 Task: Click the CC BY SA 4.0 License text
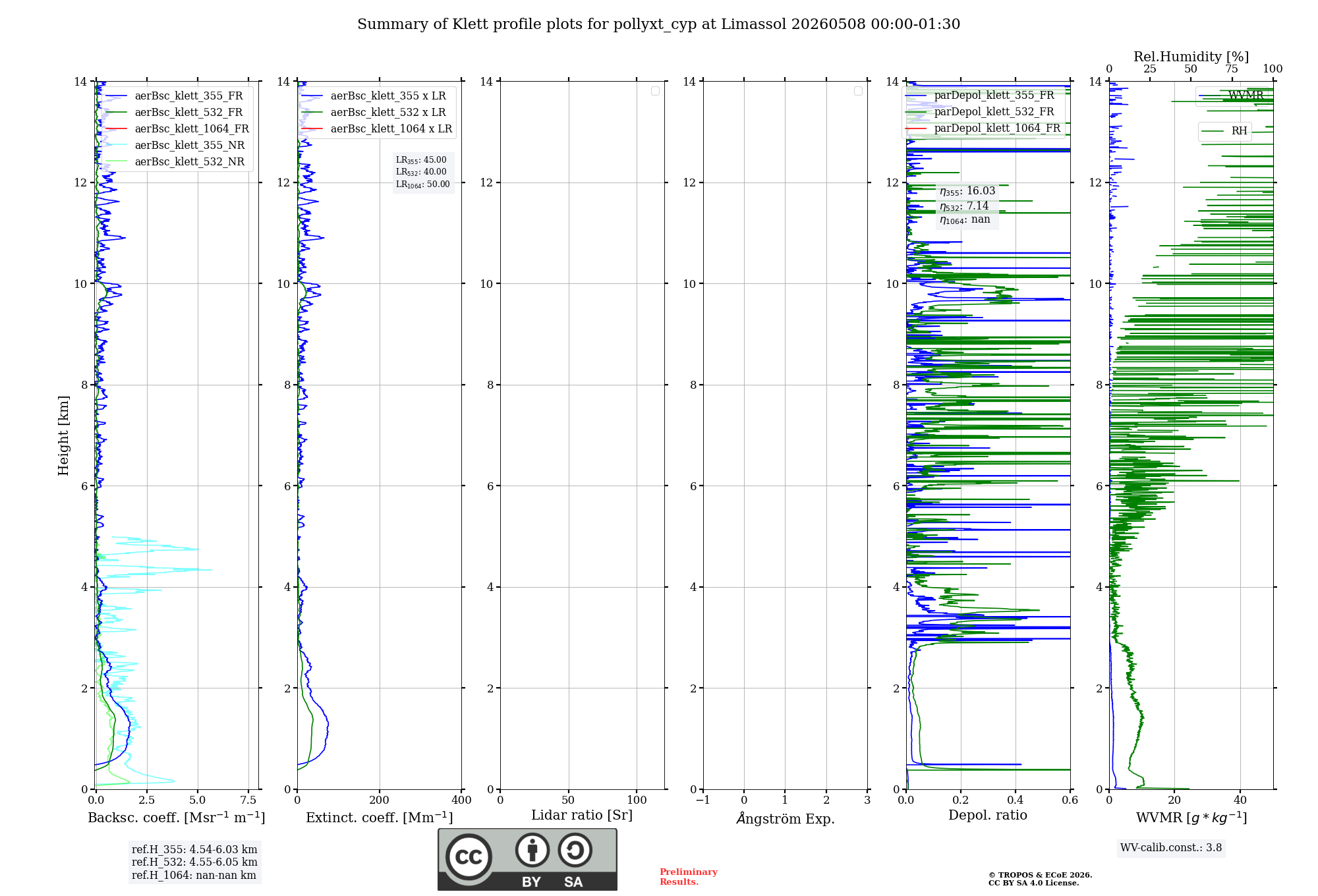click(1033, 883)
